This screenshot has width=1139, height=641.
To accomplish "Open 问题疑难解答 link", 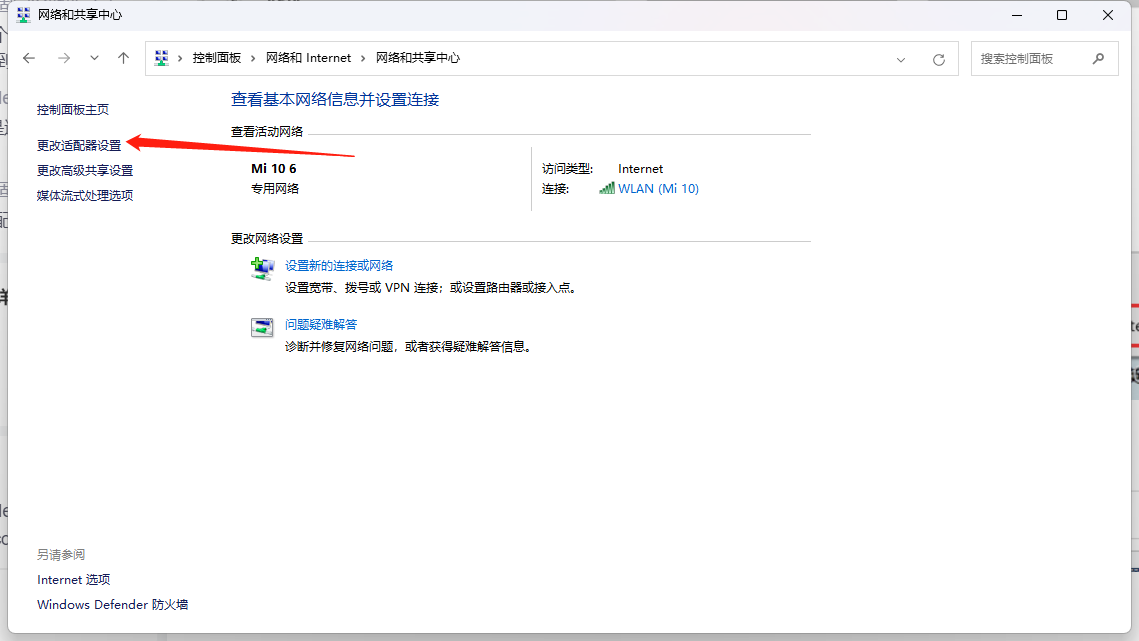I will click(x=321, y=325).
